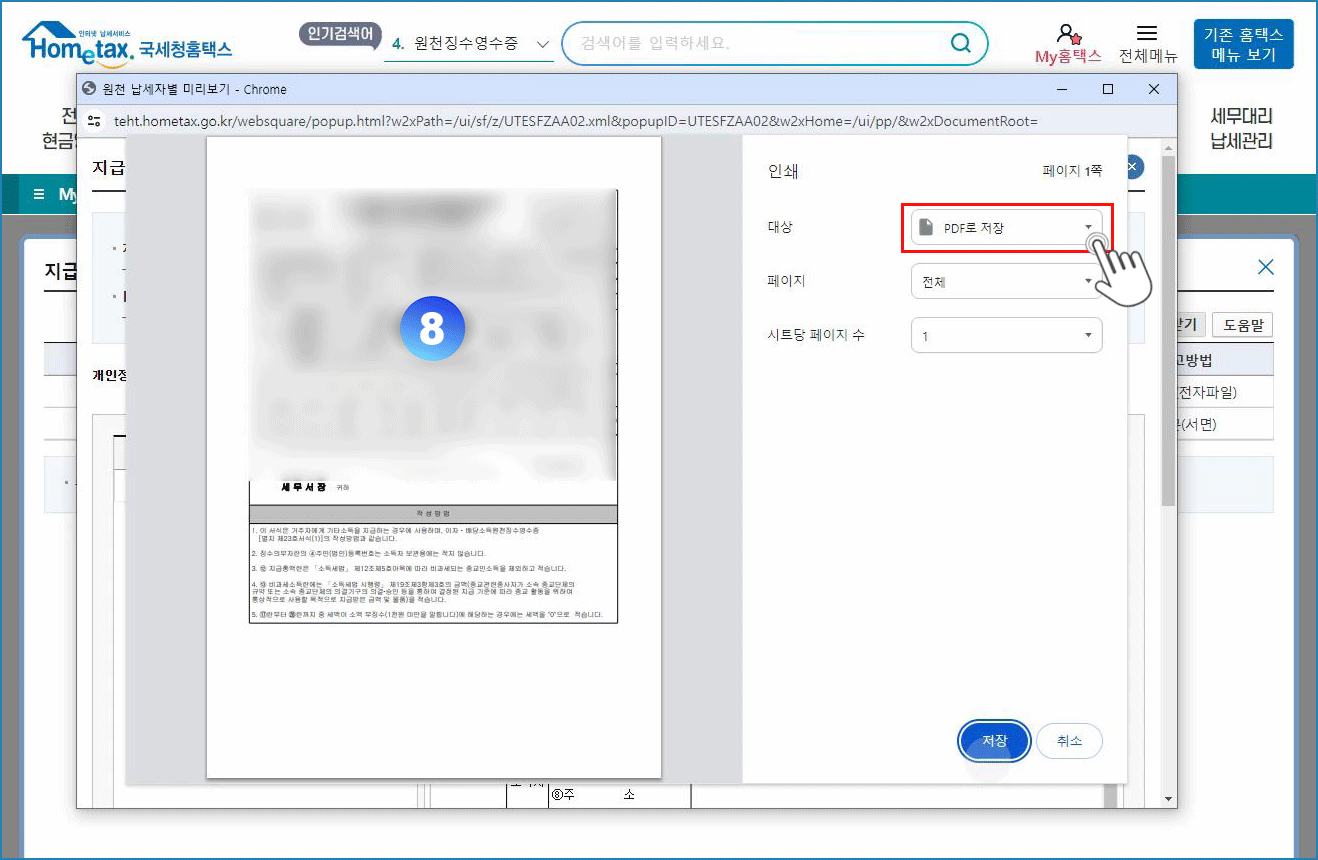This screenshot has width=1318, height=860.
Task: Click 기존 홈택스 메뉴 보기 button
Action: click(1243, 44)
